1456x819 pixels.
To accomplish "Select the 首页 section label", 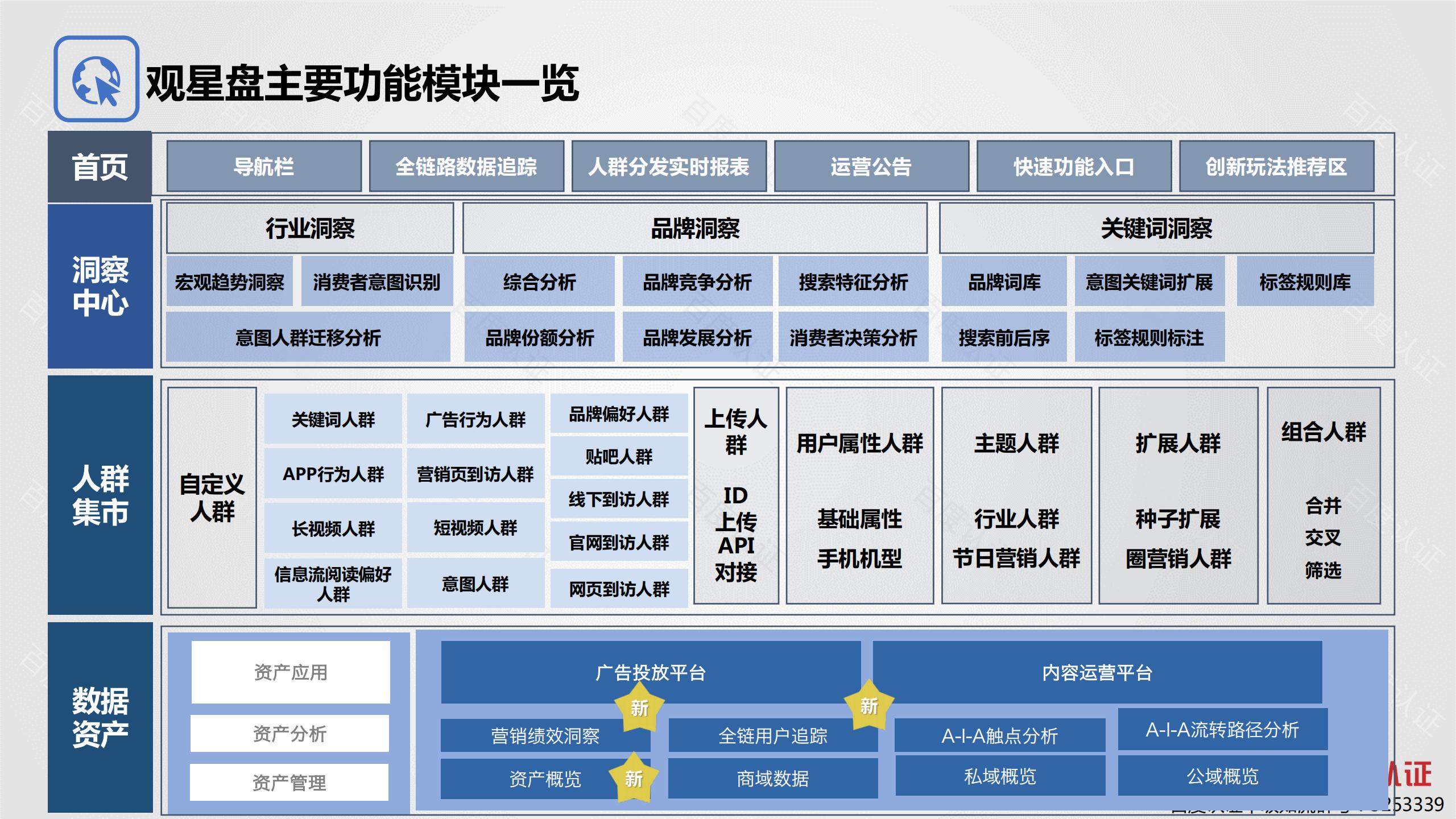I will pos(100,167).
